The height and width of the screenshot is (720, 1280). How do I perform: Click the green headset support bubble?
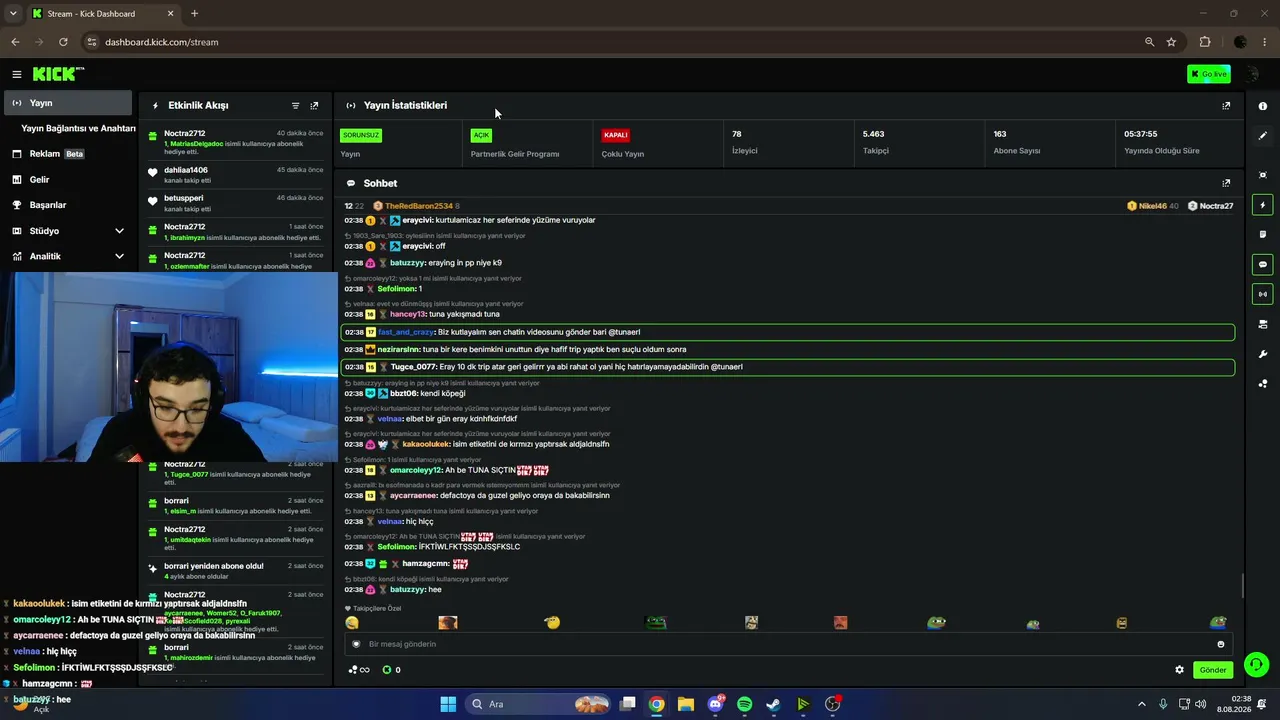point(1257,664)
